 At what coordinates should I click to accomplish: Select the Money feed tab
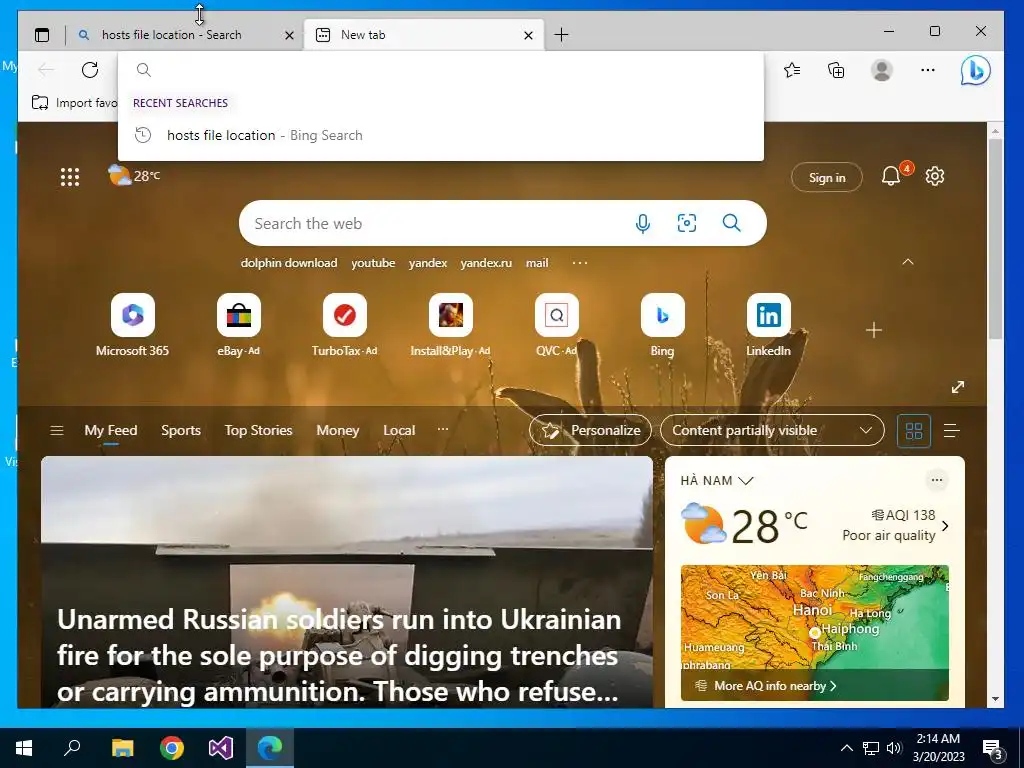point(338,430)
